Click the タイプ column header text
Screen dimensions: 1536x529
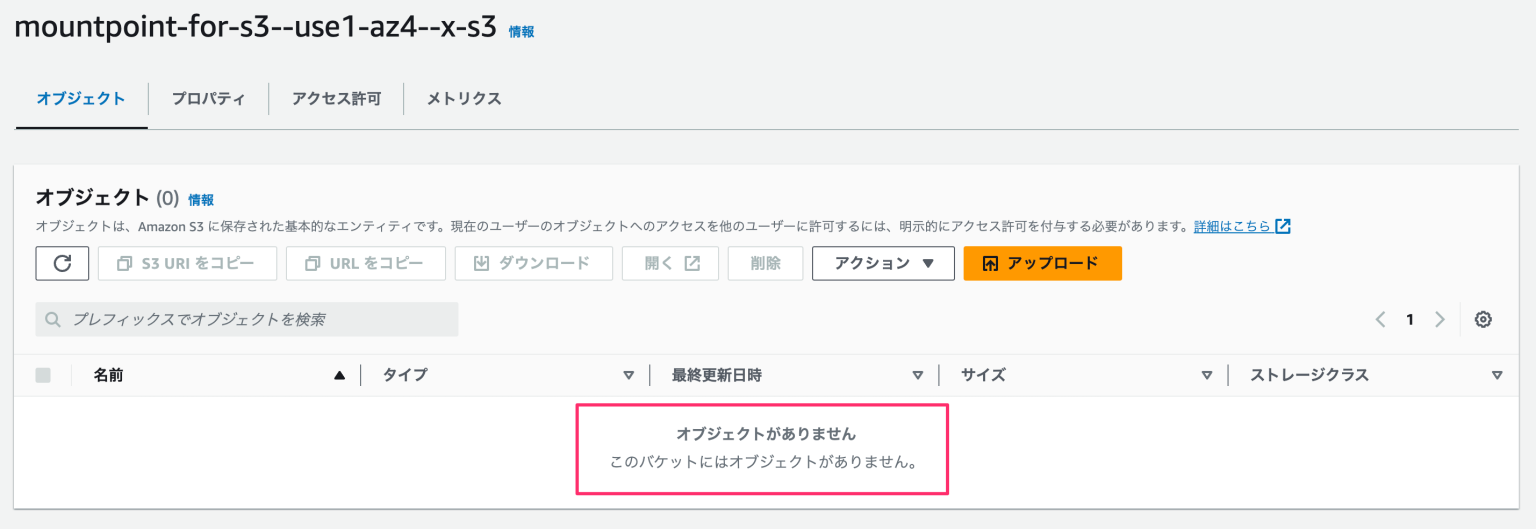pyautogui.click(x=405, y=375)
